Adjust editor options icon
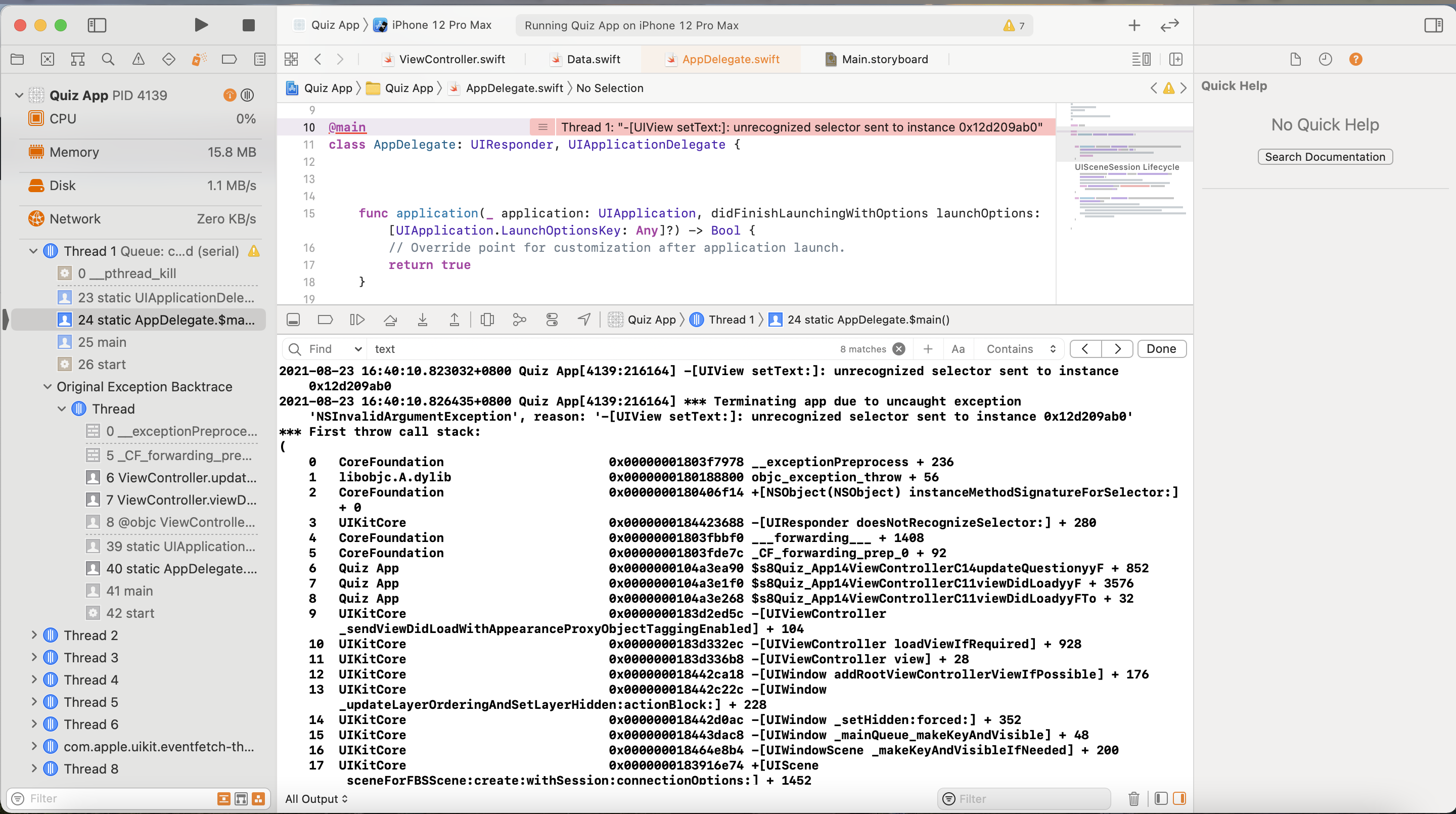This screenshot has width=1456, height=814. click(x=1141, y=59)
